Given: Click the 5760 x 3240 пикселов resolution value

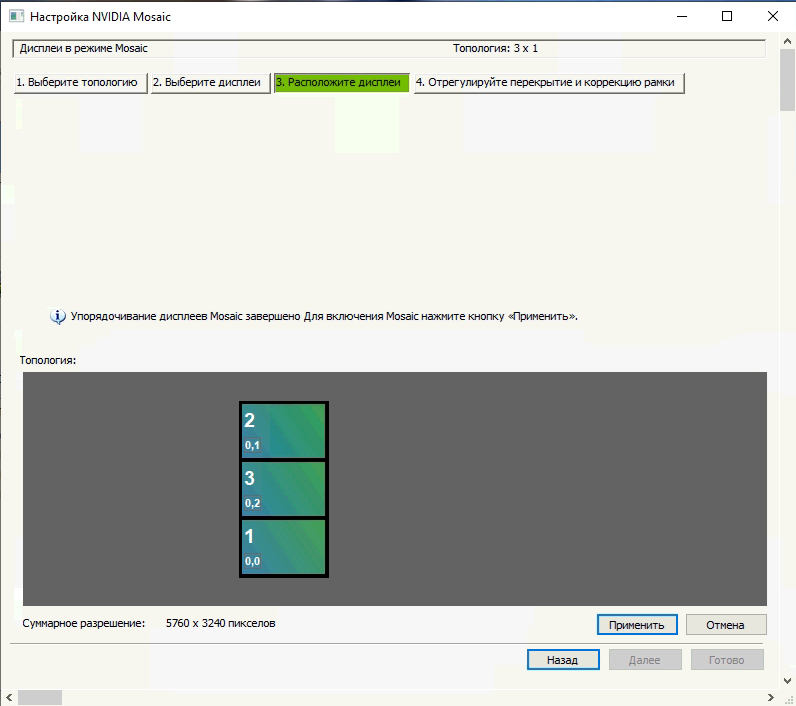Looking at the screenshot, I should pos(220,623).
